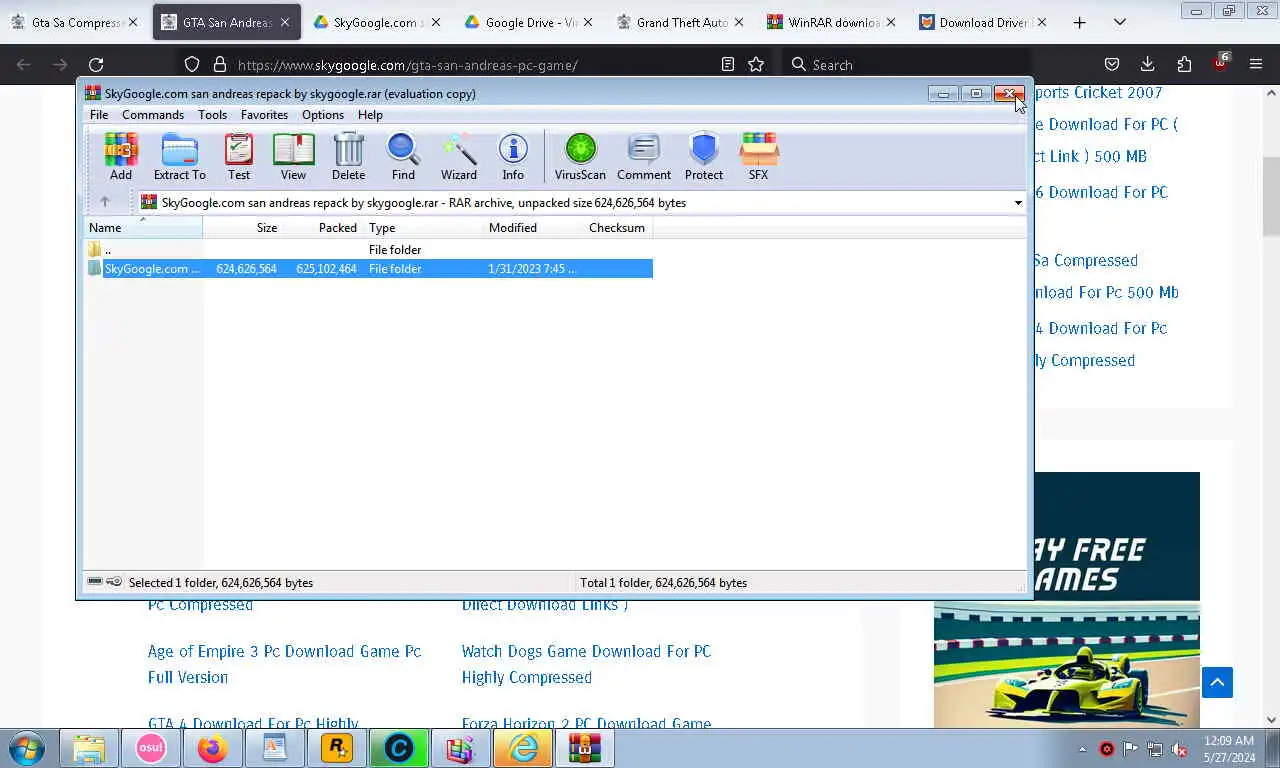Click the Add toolbar icon in WinRAR
Image resolution: width=1280 pixels, height=768 pixels.
[x=121, y=157]
